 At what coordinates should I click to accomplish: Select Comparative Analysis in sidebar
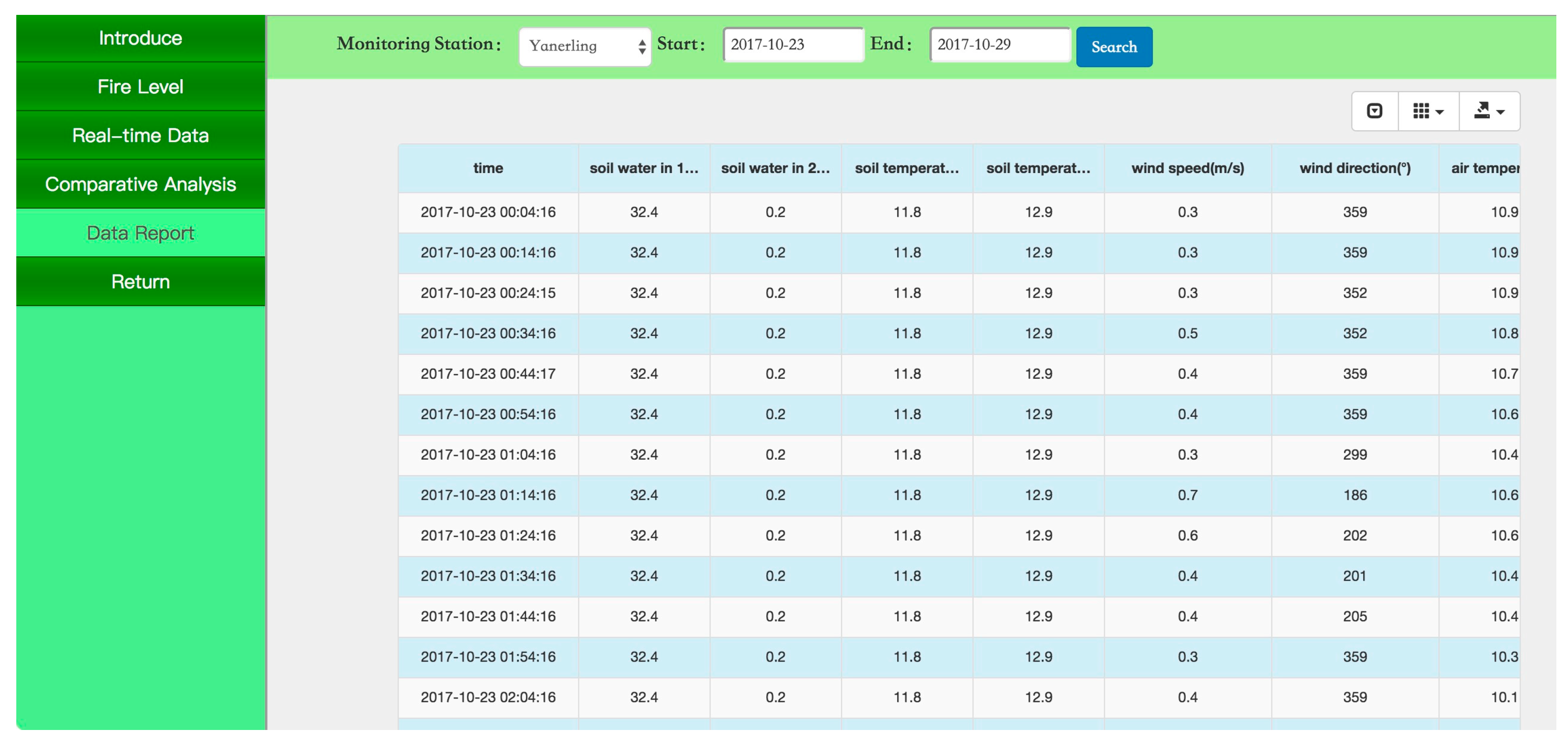click(x=140, y=184)
